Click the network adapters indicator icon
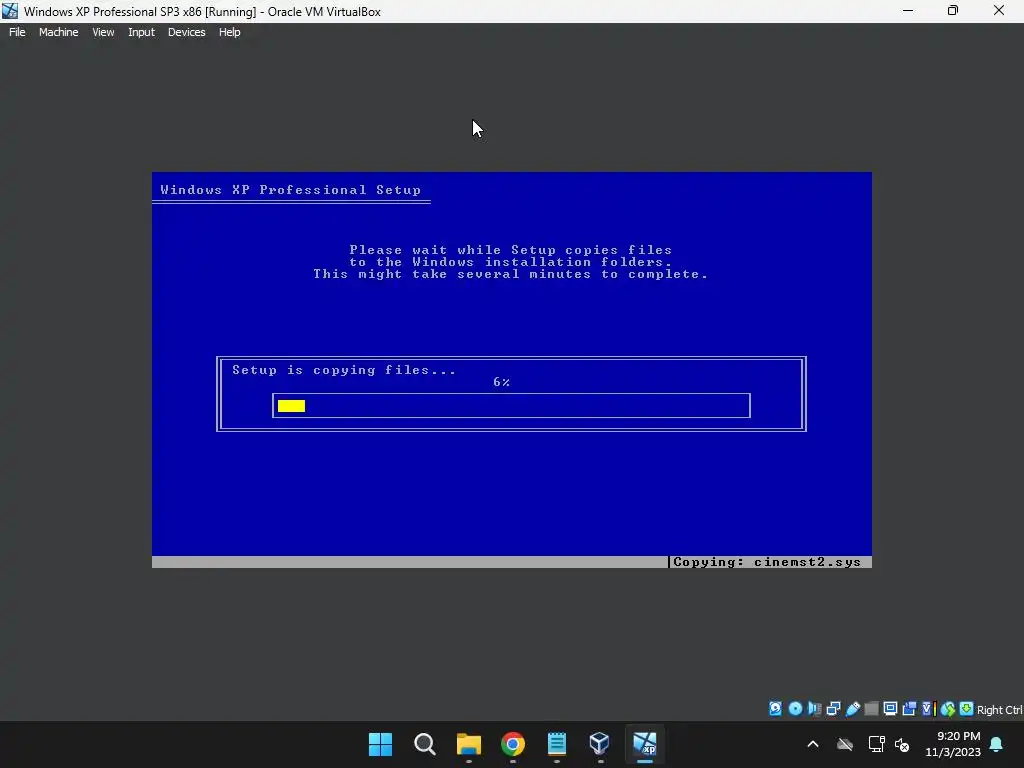Viewport: 1024px width, 768px height. point(833,709)
